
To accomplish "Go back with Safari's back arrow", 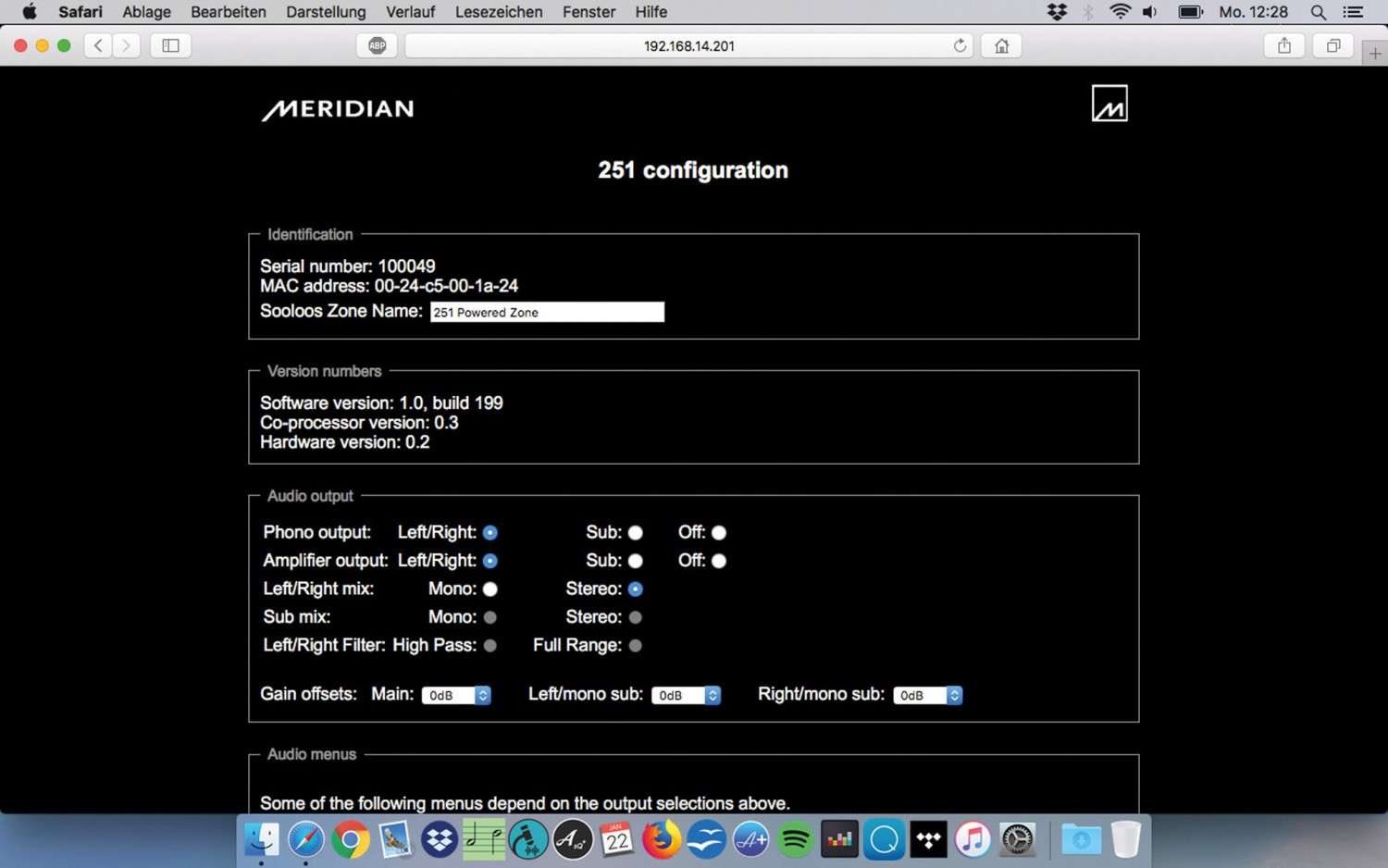I will 98,45.
